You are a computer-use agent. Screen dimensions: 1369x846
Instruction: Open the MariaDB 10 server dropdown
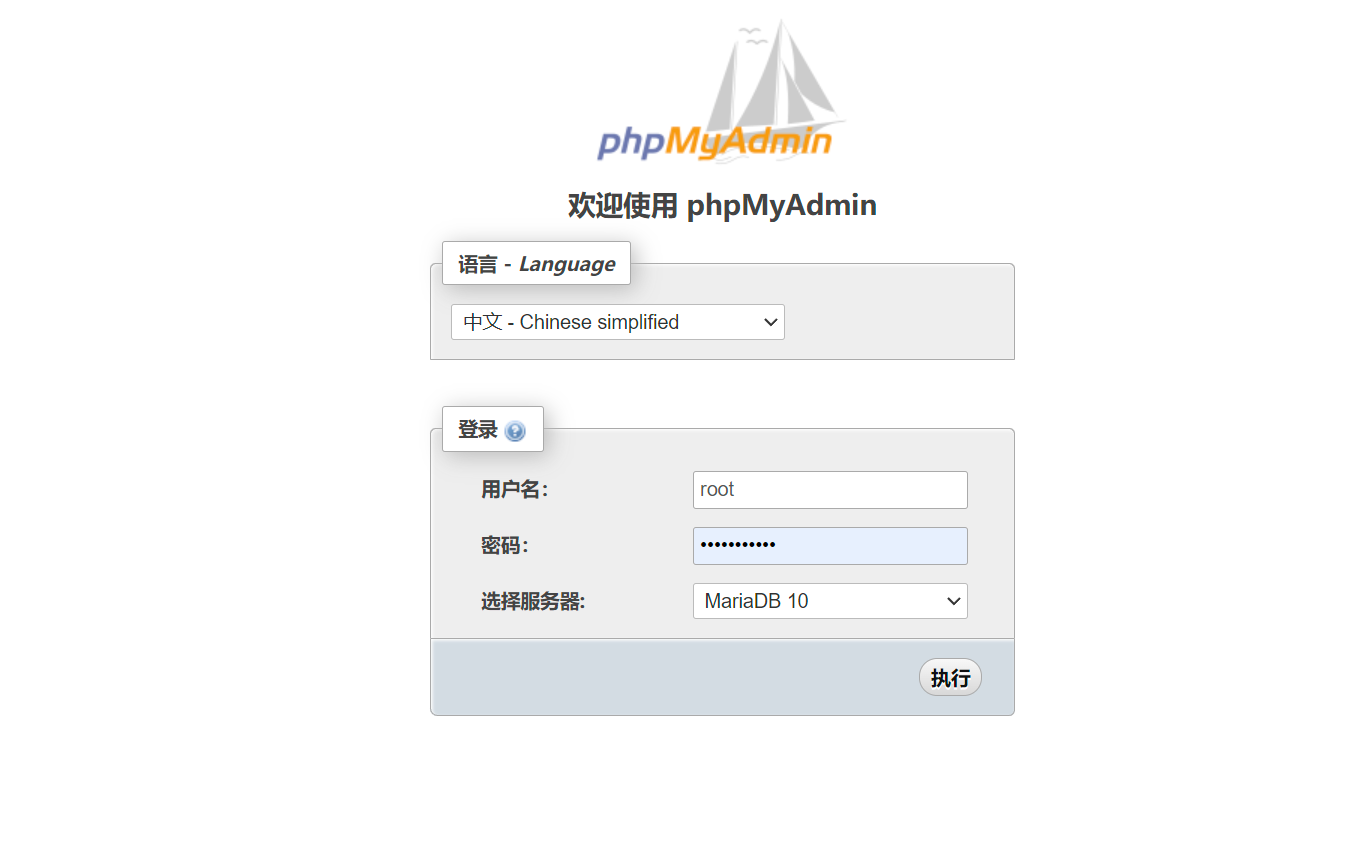coord(830,601)
